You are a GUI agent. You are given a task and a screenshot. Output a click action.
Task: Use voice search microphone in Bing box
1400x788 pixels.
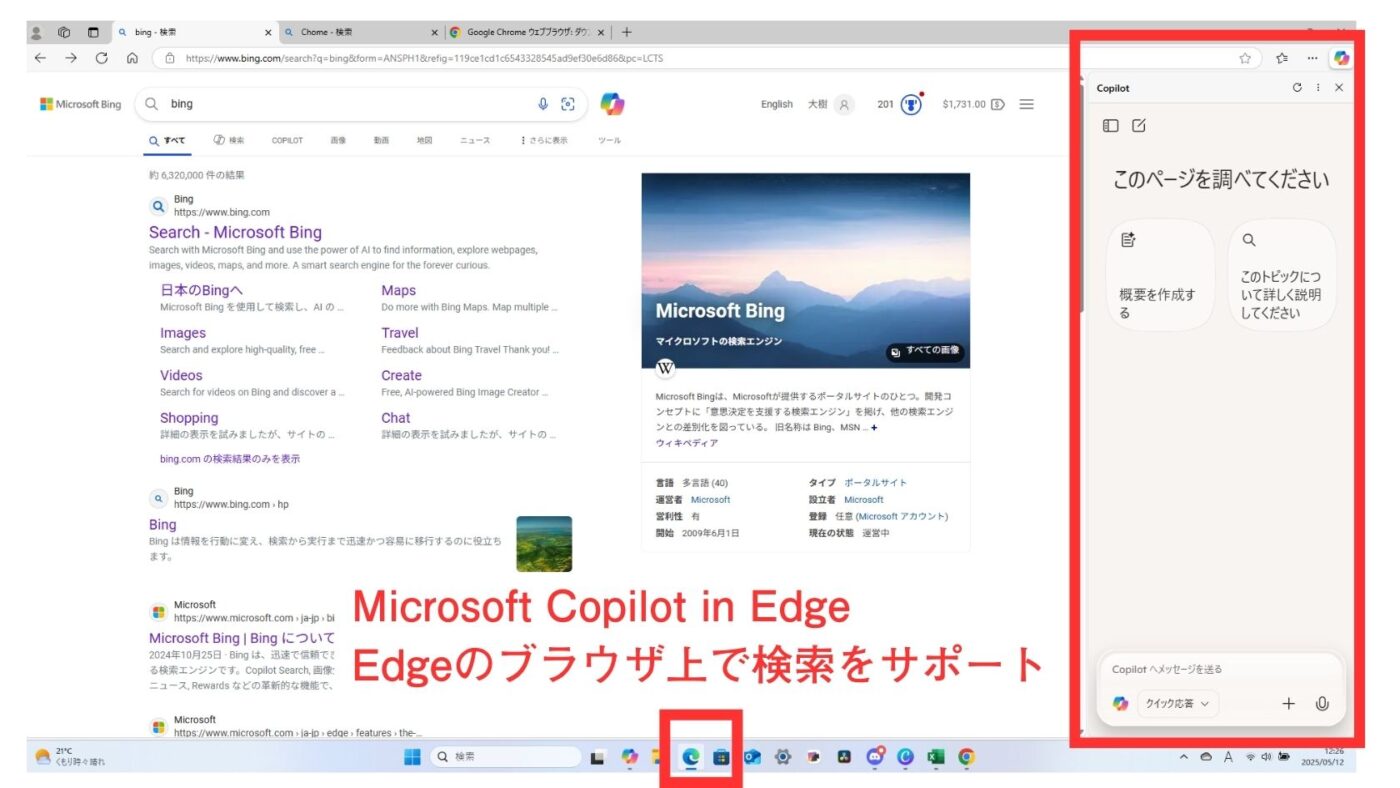543,104
